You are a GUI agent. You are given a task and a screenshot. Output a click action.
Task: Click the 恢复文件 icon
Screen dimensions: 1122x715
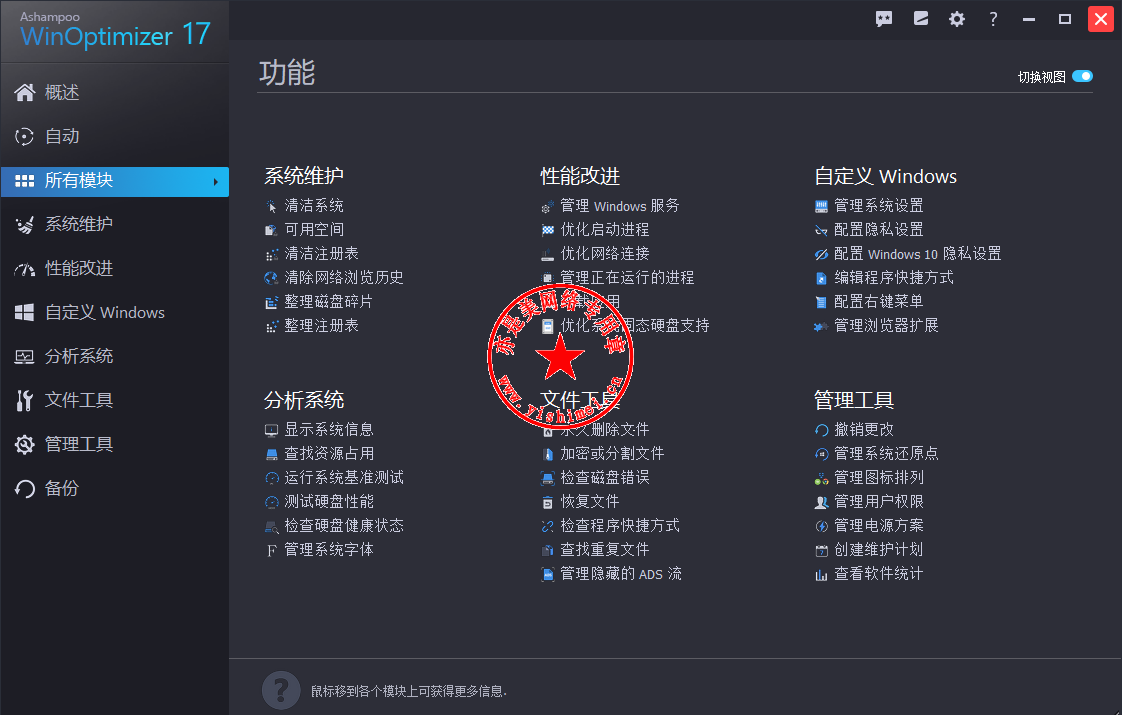(547, 502)
